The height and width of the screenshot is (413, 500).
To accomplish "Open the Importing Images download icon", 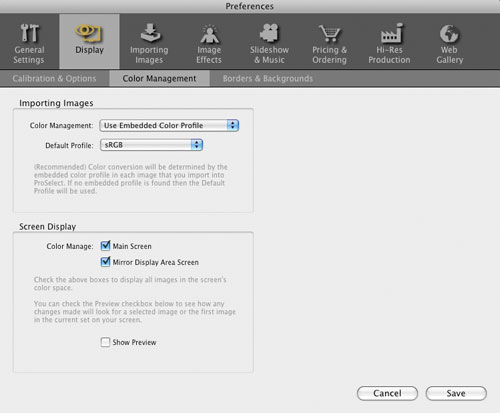I will (x=150, y=33).
